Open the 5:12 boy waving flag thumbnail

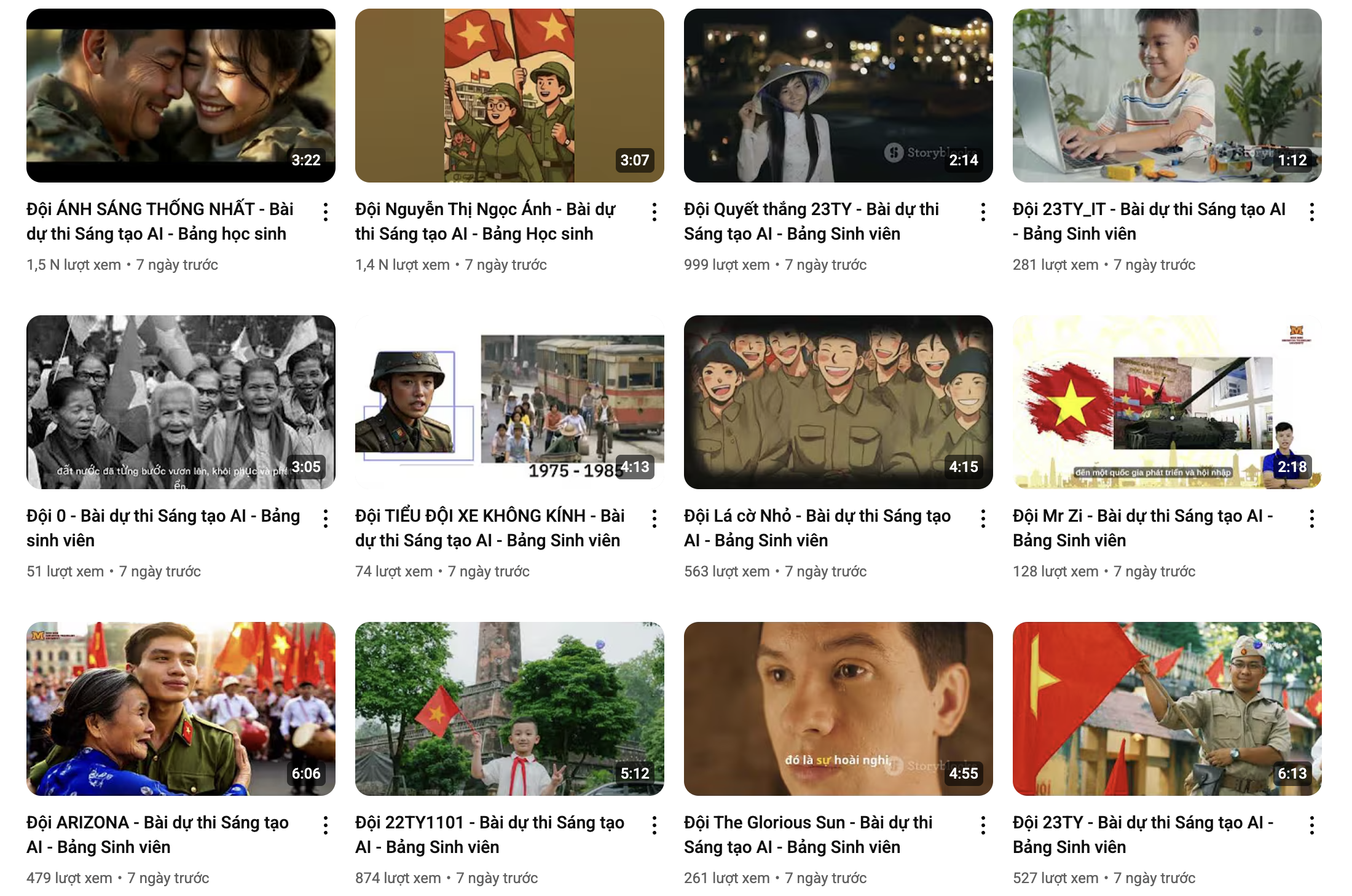tap(509, 709)
